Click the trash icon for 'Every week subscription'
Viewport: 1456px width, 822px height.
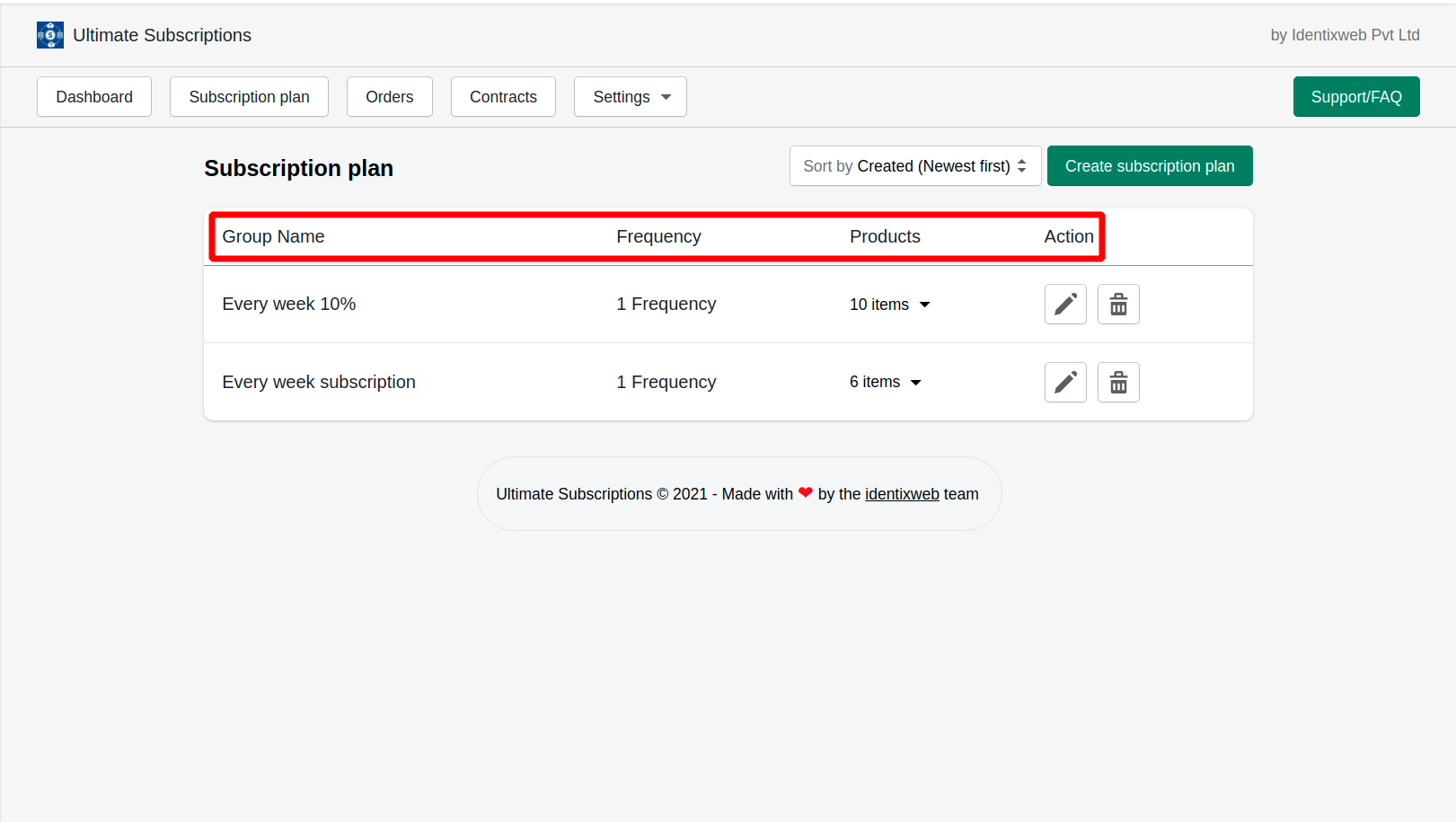pos(1118,382)
